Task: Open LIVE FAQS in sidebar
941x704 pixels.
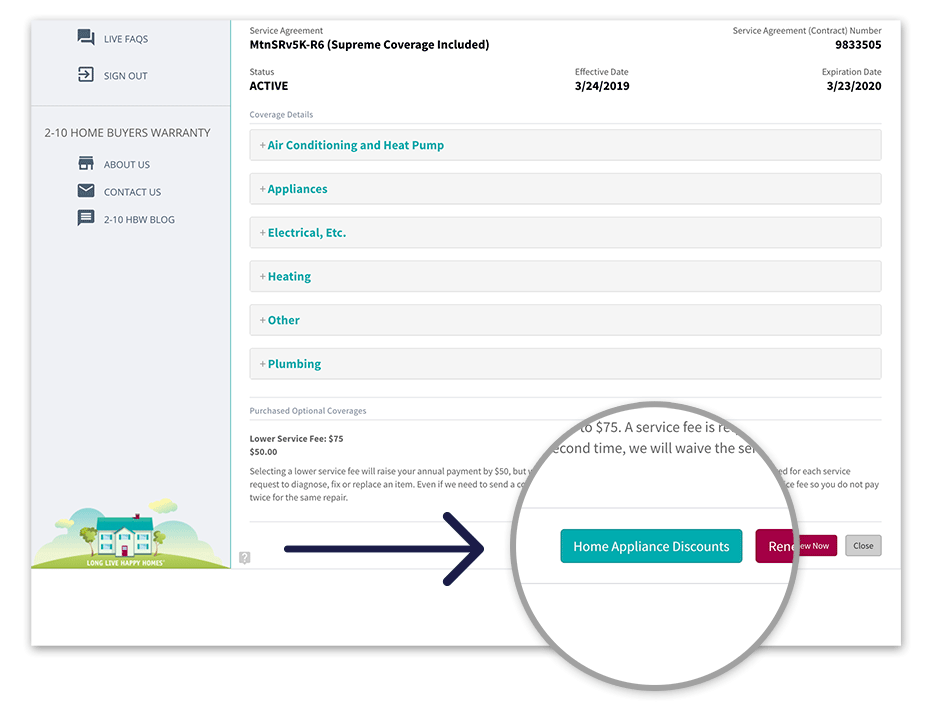Action: click(x=125, y=39)
